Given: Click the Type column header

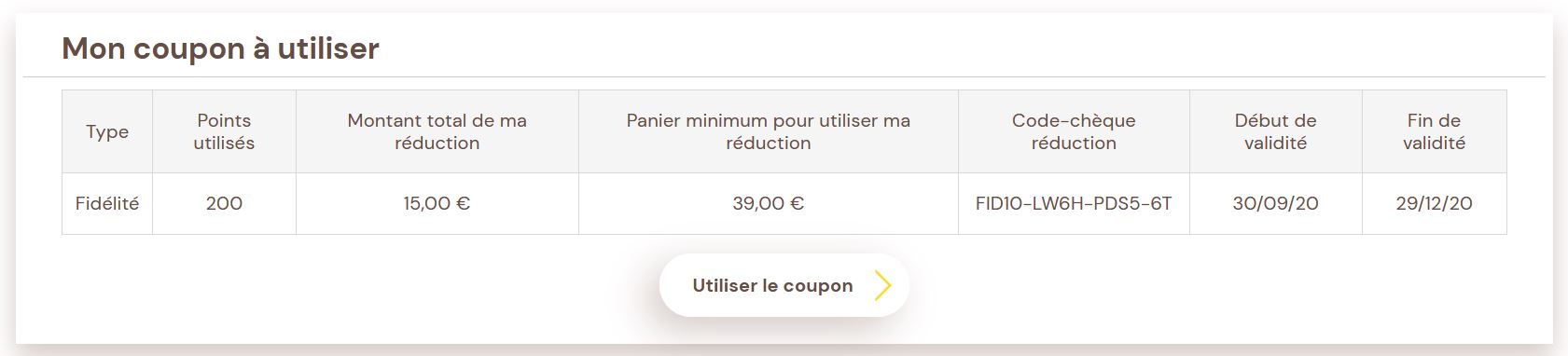Looking at the screenshot, I should [x=107, y=131].
